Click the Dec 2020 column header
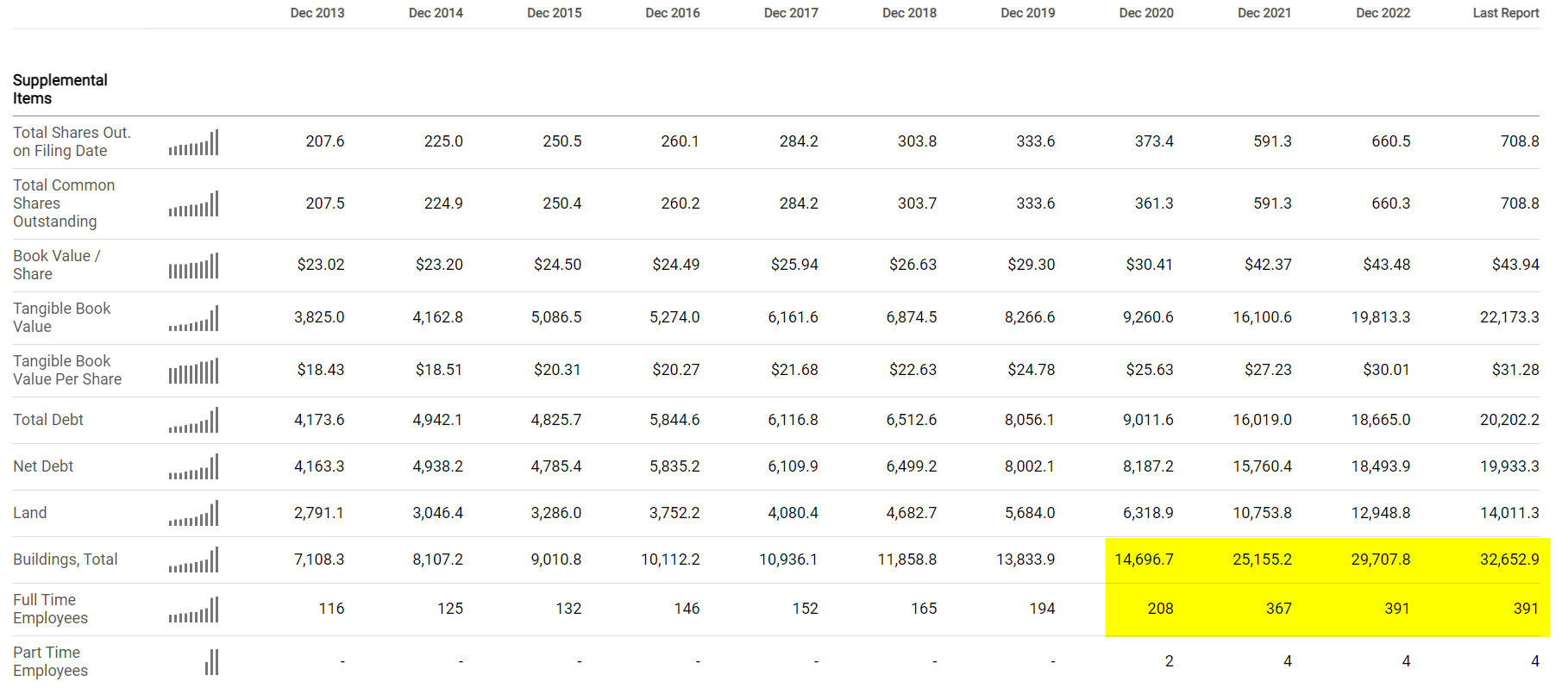This screenshot has width=1568, height=694. (1146, 13)
